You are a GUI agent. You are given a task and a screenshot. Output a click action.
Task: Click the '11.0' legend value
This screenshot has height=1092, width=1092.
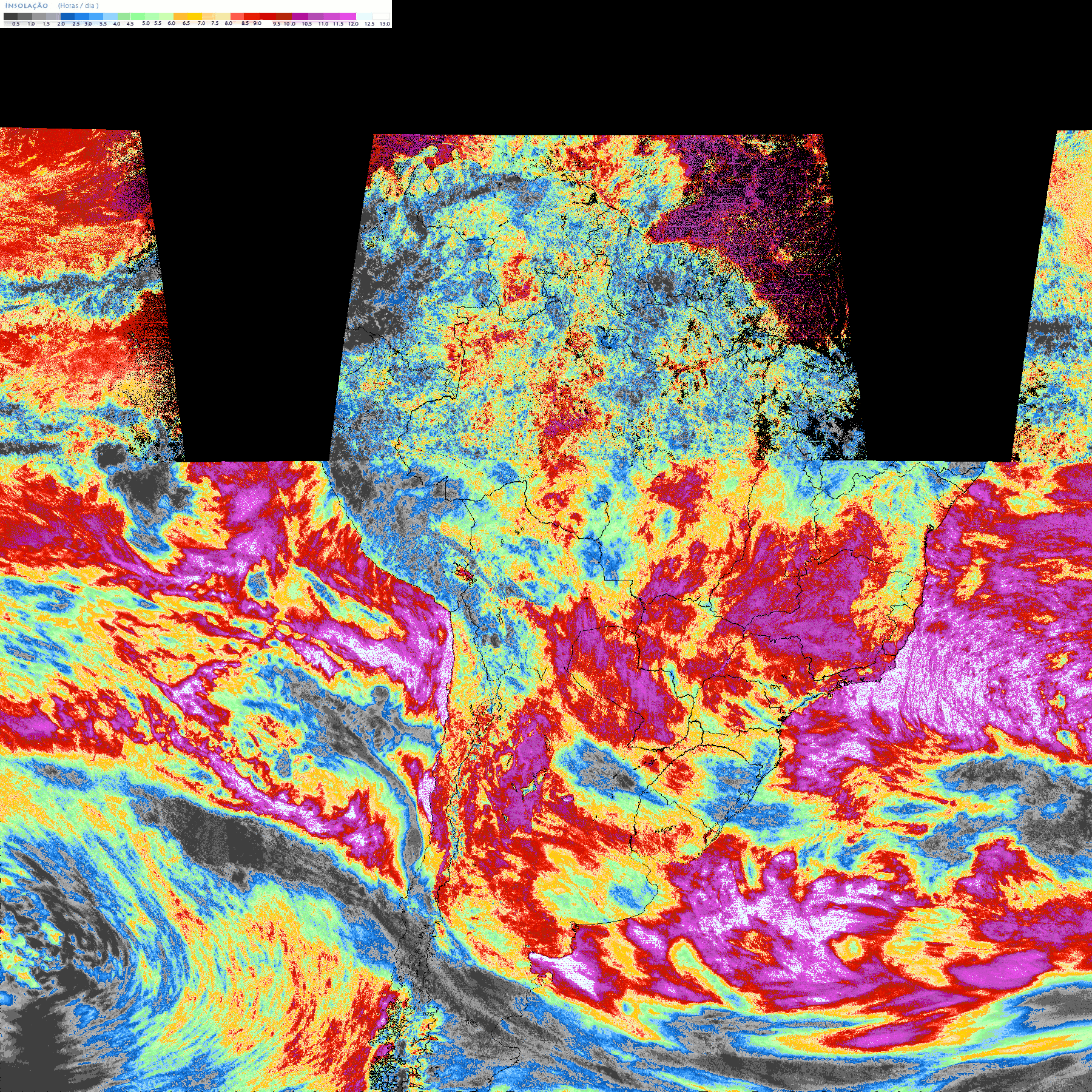tap(323, 24)
